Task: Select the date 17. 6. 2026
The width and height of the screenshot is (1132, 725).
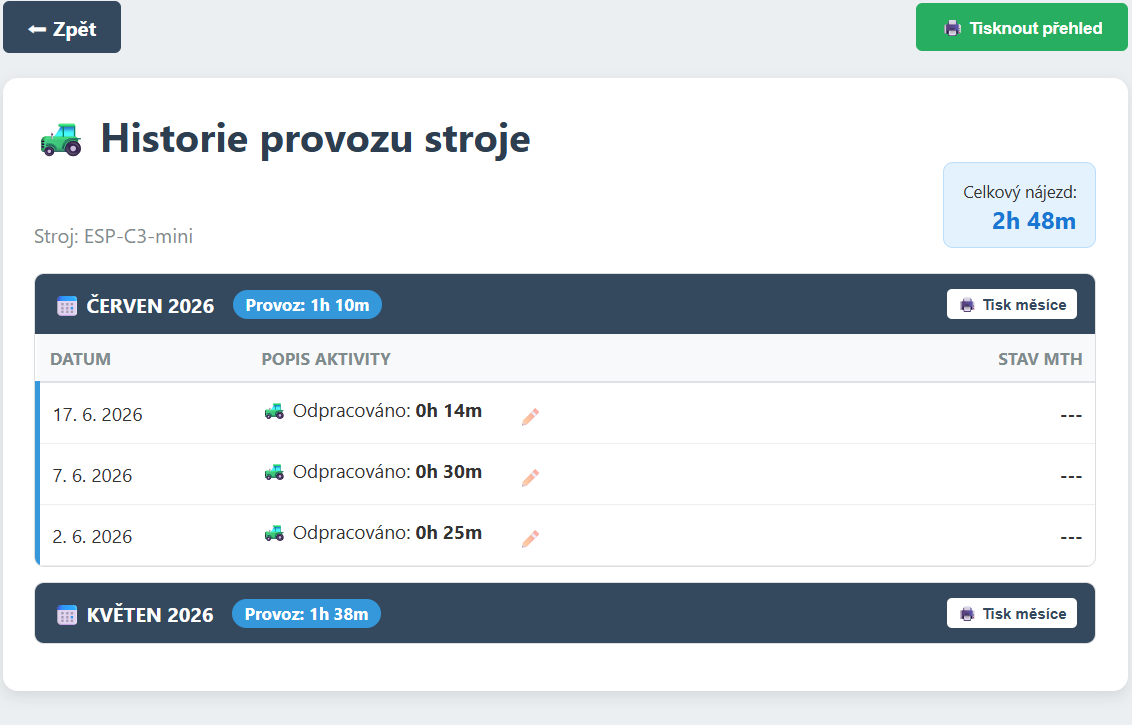Action: click(x=97, y=415)
